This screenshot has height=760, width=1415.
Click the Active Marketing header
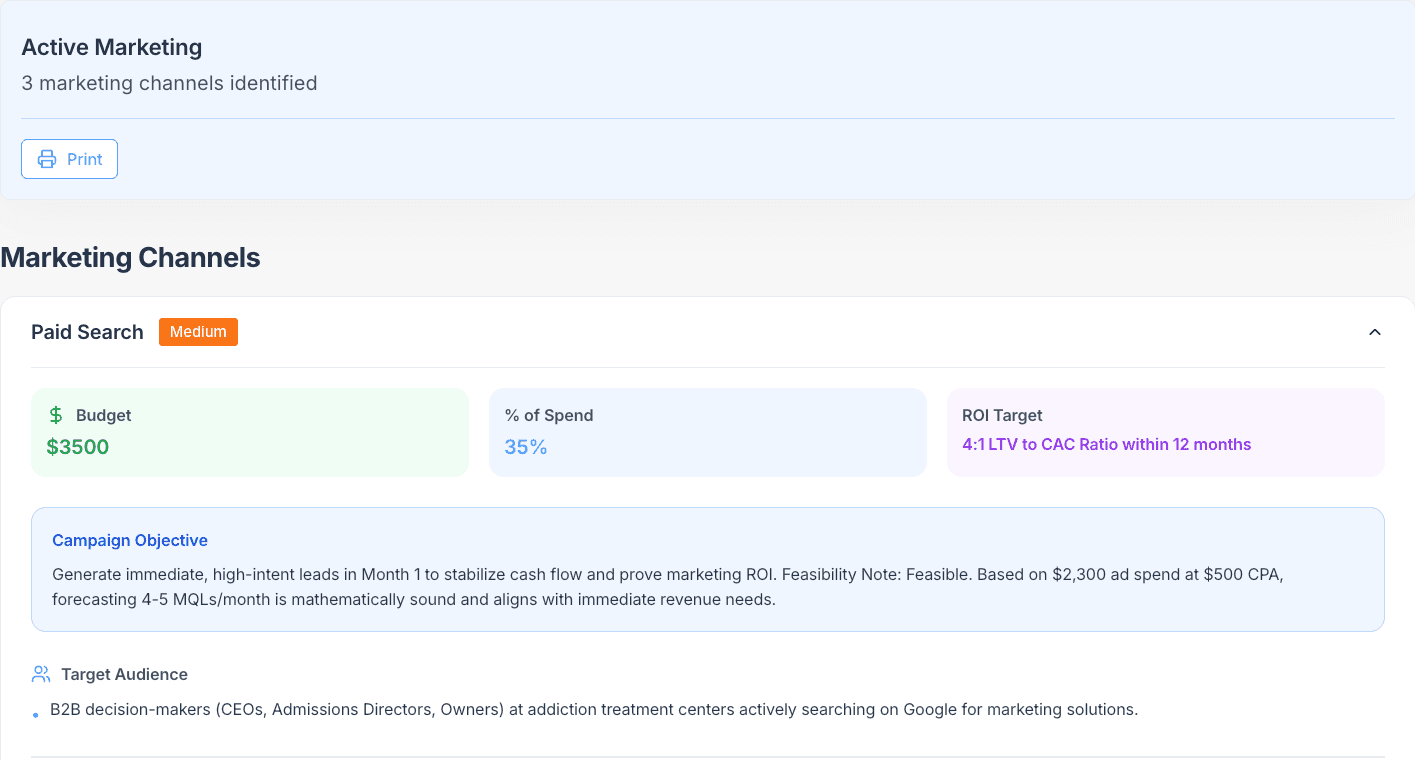pyautogui.click(x=111, y=47)
